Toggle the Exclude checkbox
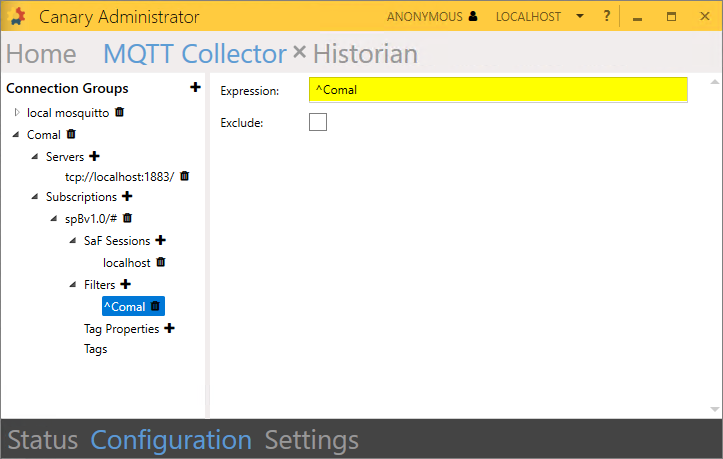This screenshot has width=723, height=459. coord(318,122)
